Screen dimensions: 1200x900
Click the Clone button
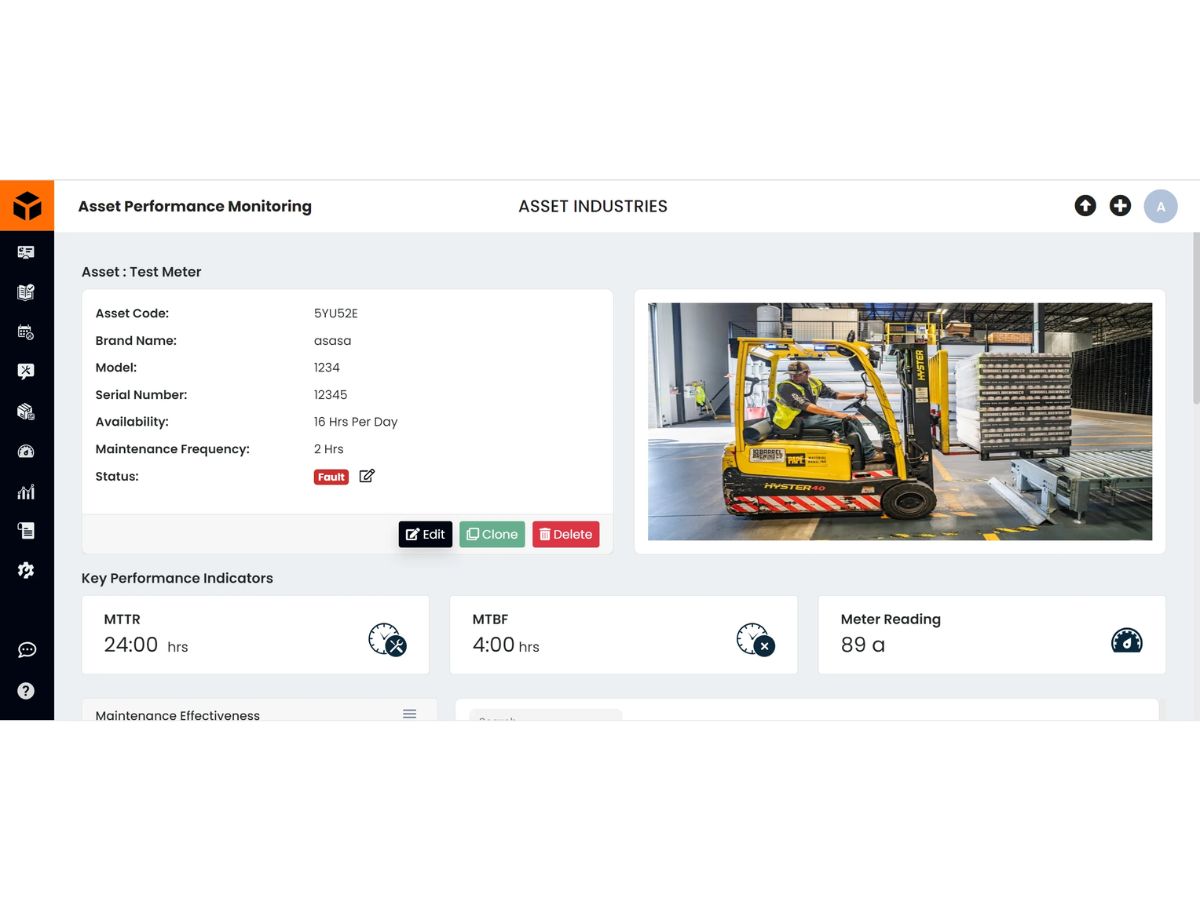click(x=492, y=534)
